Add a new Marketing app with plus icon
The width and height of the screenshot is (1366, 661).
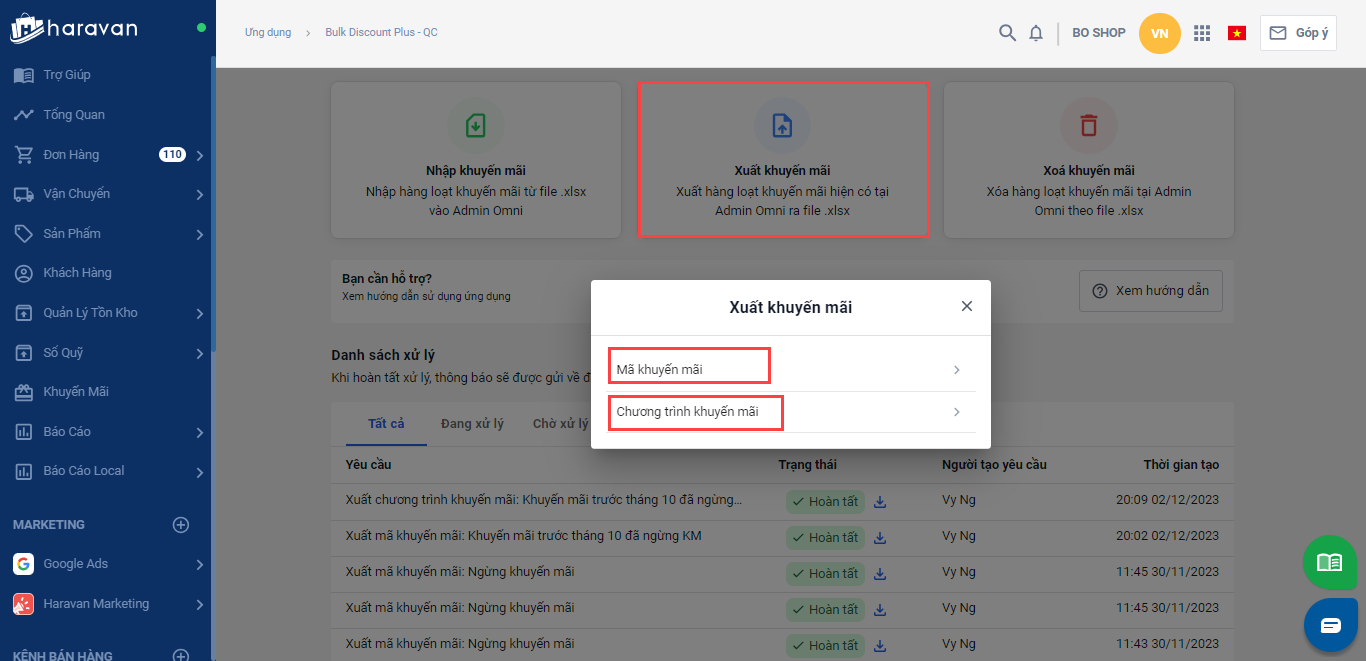click(x=181, y=525)
